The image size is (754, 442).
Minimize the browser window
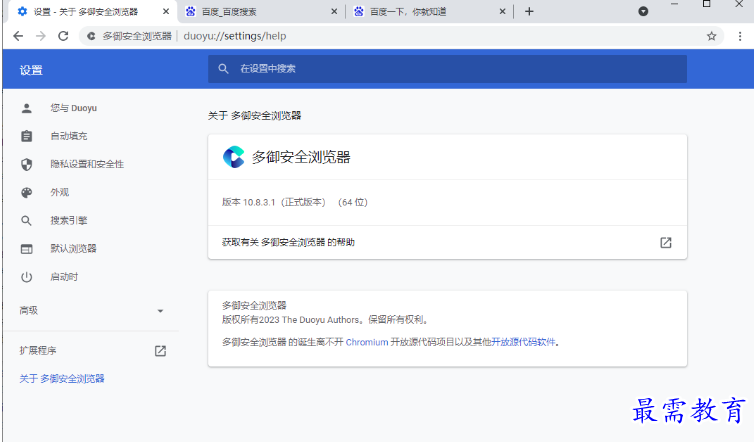pos(674,4)
